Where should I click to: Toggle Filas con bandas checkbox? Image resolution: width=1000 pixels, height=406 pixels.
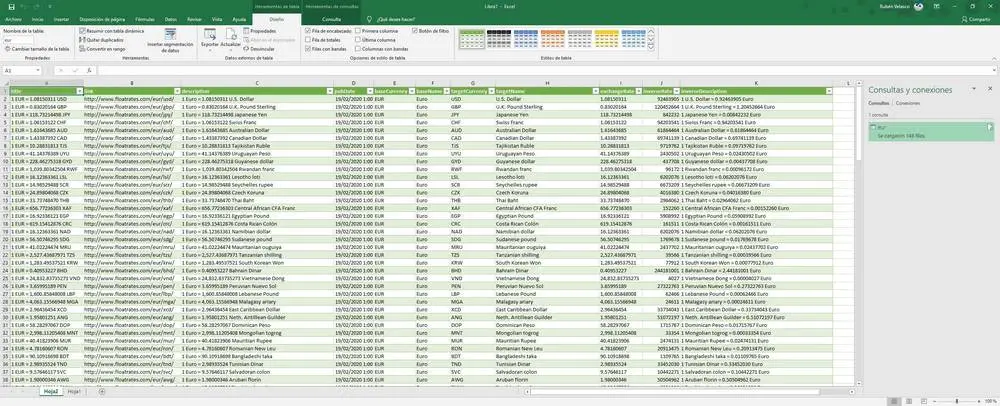coord(309,48)
